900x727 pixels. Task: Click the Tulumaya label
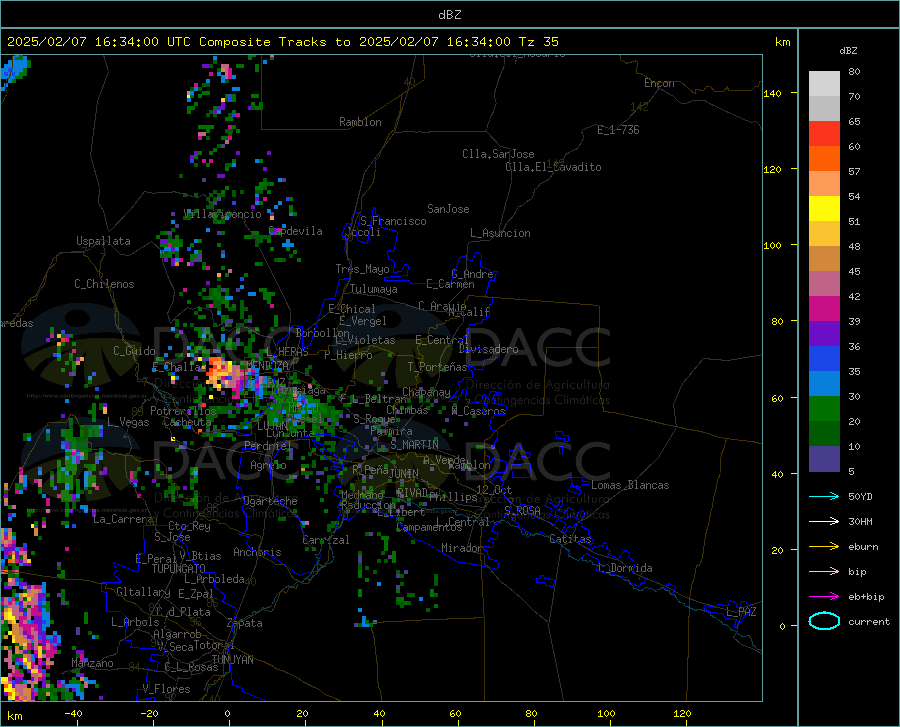[x=374, y=289]
